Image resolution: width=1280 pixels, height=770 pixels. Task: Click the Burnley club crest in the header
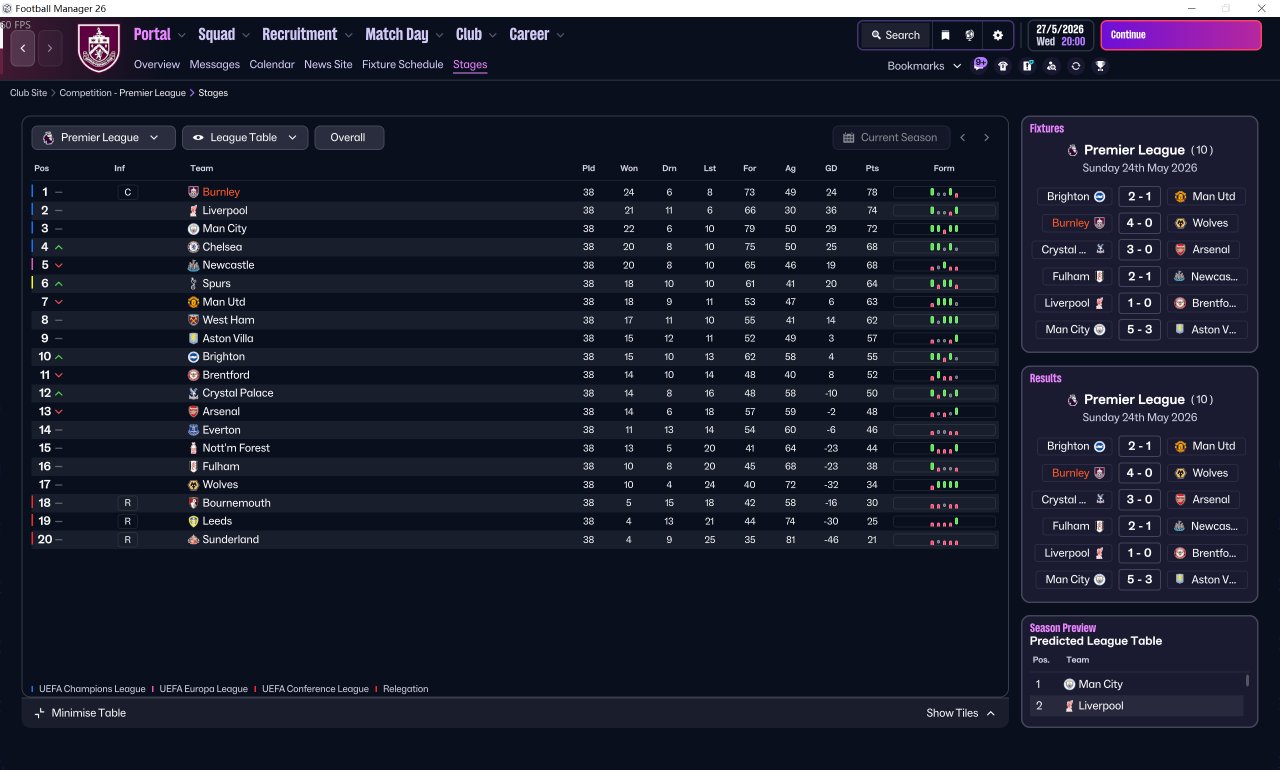point(98,48)
